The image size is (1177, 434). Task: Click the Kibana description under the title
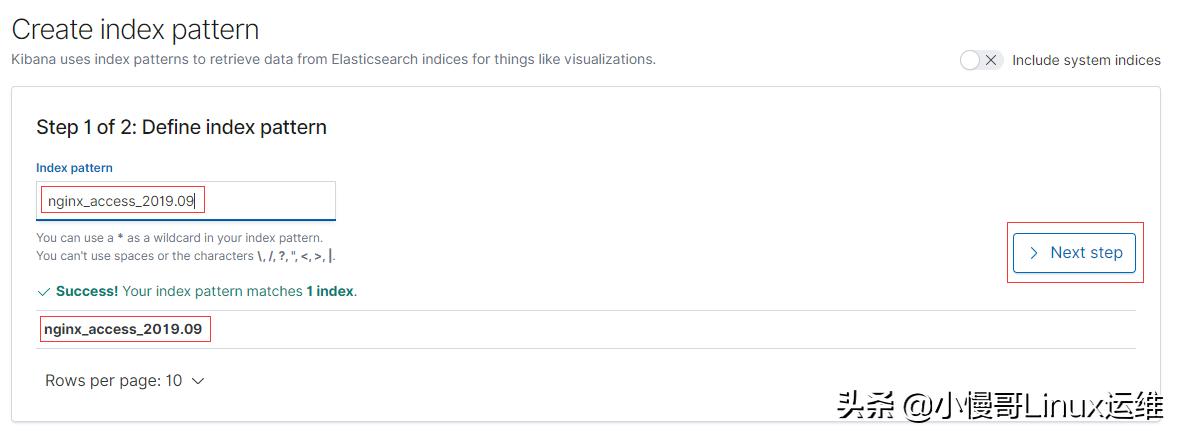coord(333,59)
